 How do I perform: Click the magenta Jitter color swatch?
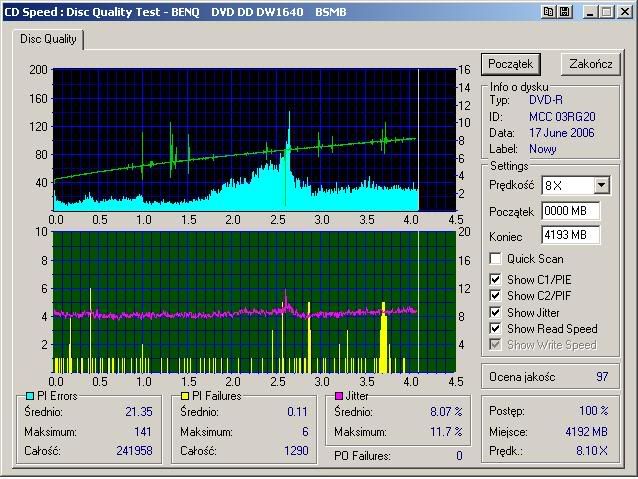tap(338, 396)
